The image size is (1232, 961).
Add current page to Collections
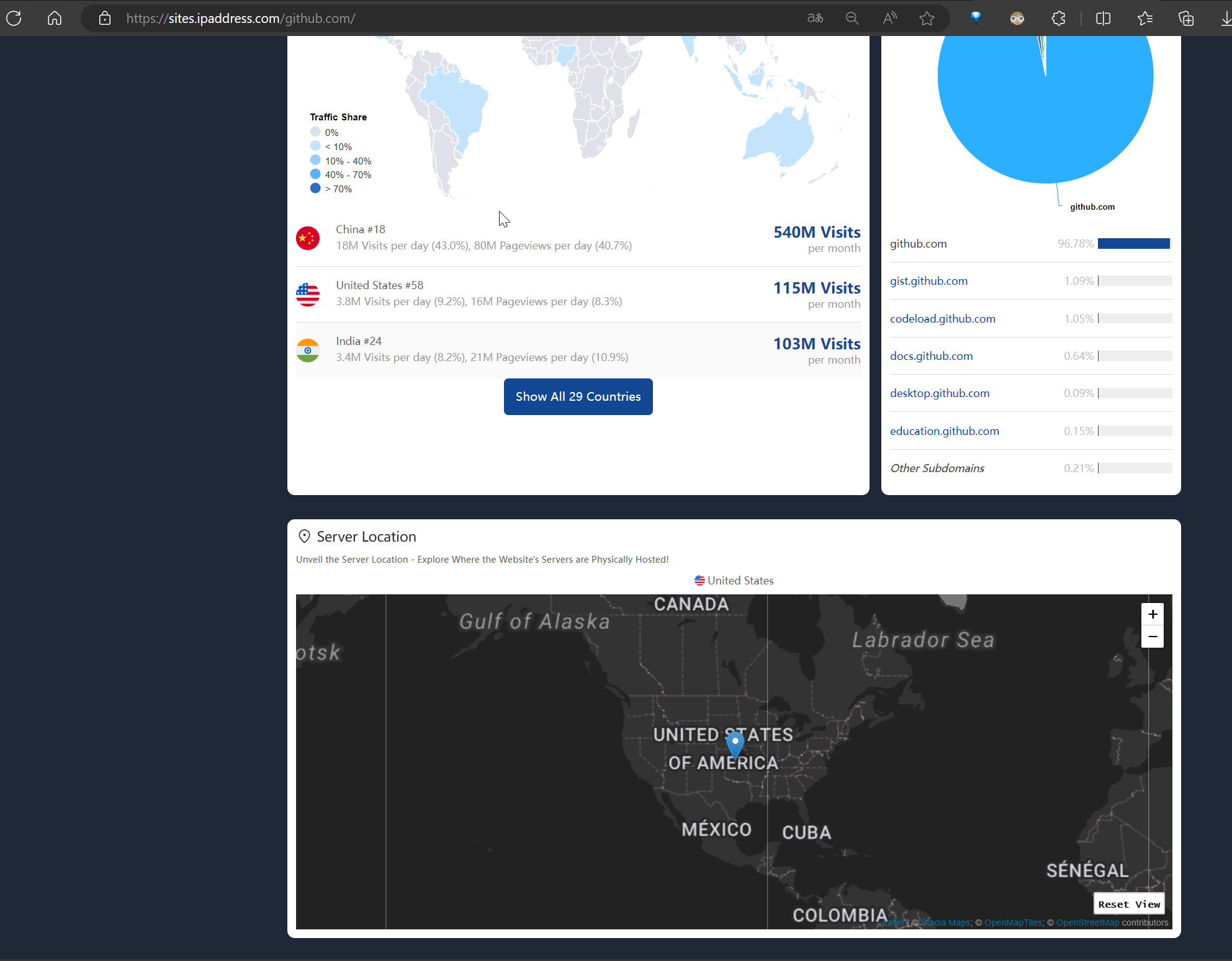pos(1186,18)
